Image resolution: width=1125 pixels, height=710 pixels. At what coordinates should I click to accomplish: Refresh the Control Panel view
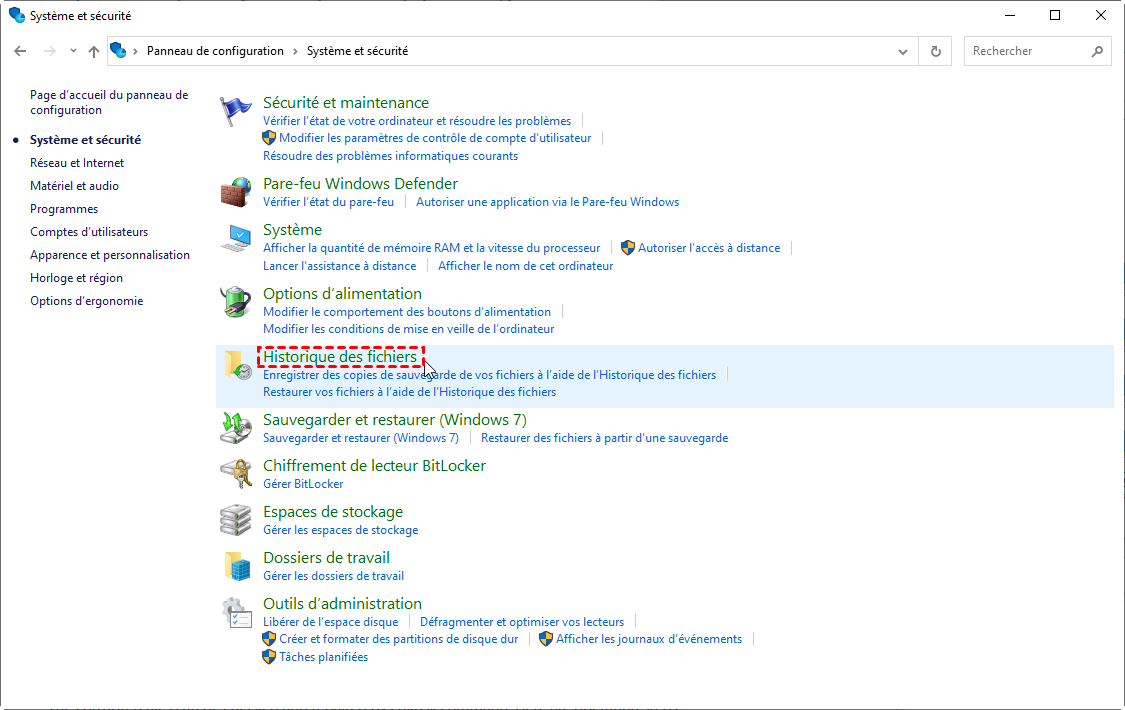click(936, 51)
